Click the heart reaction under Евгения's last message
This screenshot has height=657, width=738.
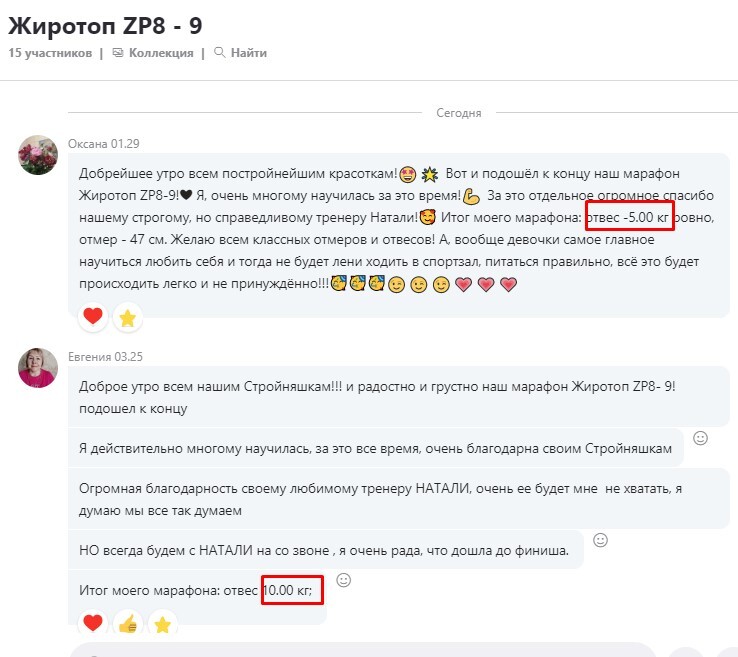(93, 624)
